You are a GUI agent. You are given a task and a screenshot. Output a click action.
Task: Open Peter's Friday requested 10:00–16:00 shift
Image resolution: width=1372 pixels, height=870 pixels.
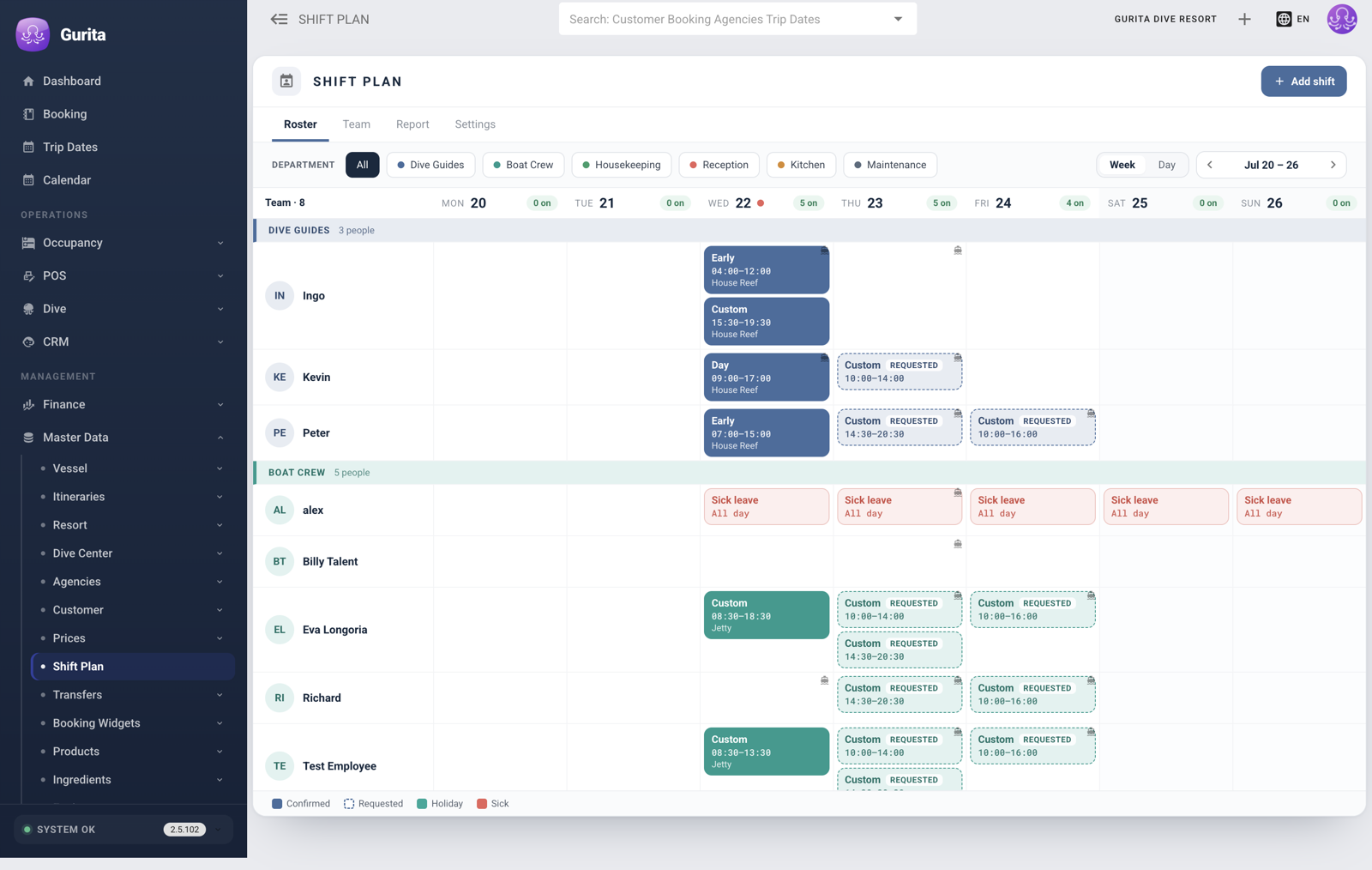[1032, 427]
